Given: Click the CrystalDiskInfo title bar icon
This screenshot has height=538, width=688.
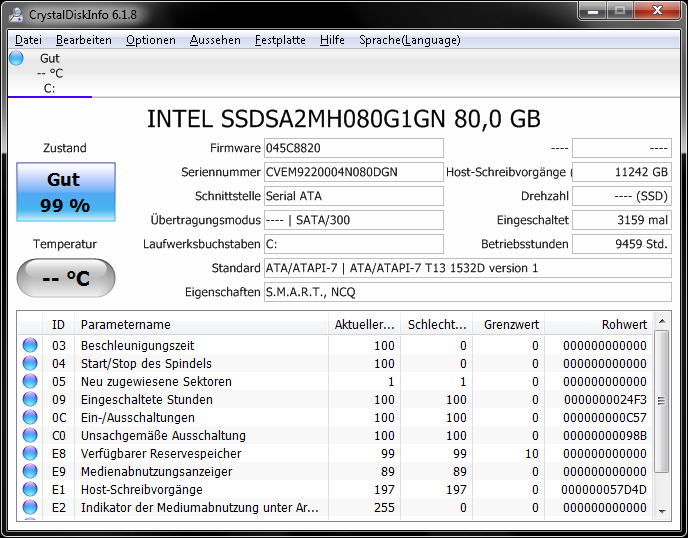Looking at the screenshot, I should pyautogui.click(x=16, y=15).
